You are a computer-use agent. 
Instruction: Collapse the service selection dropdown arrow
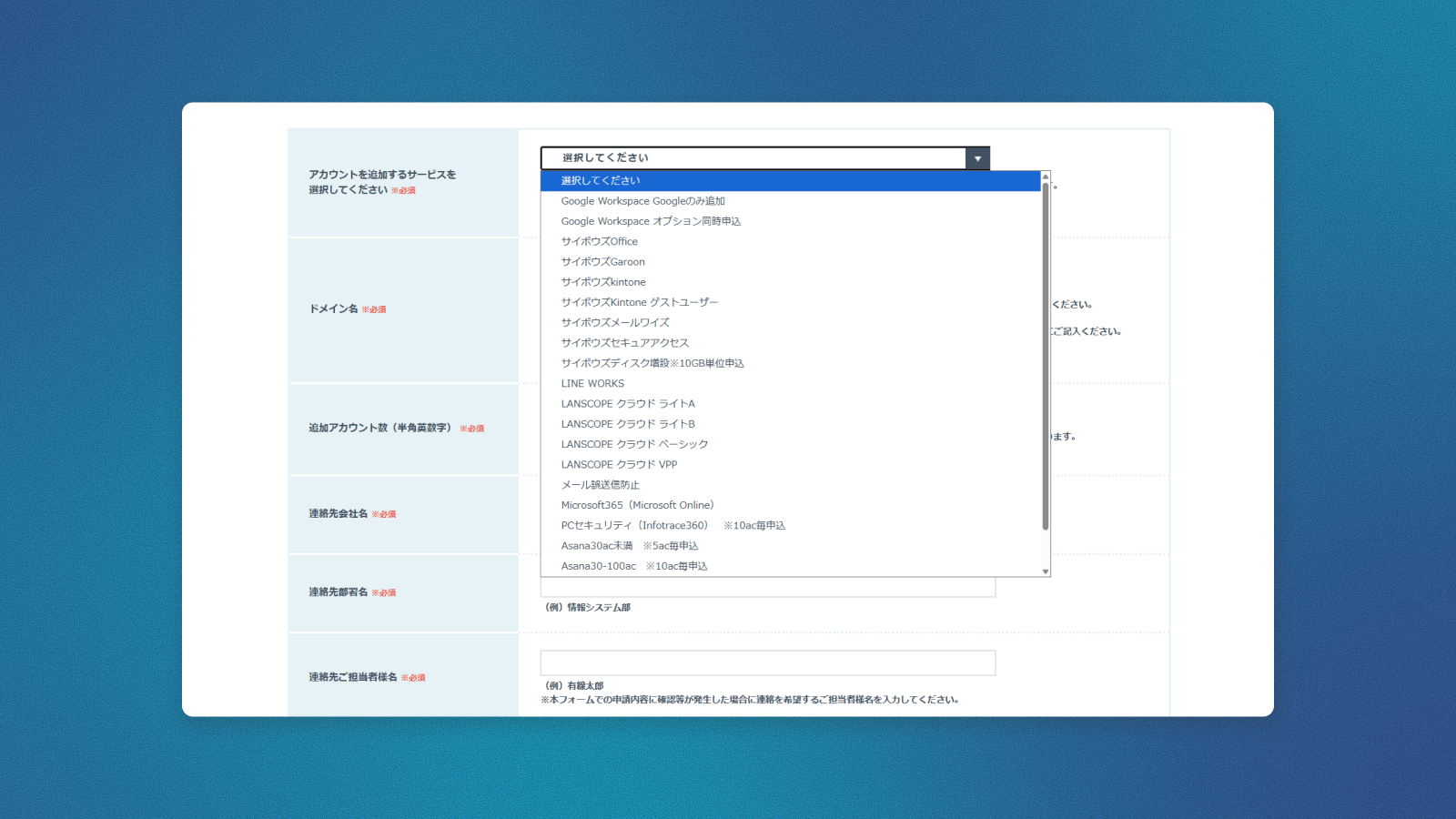click(x=977, y=158)
